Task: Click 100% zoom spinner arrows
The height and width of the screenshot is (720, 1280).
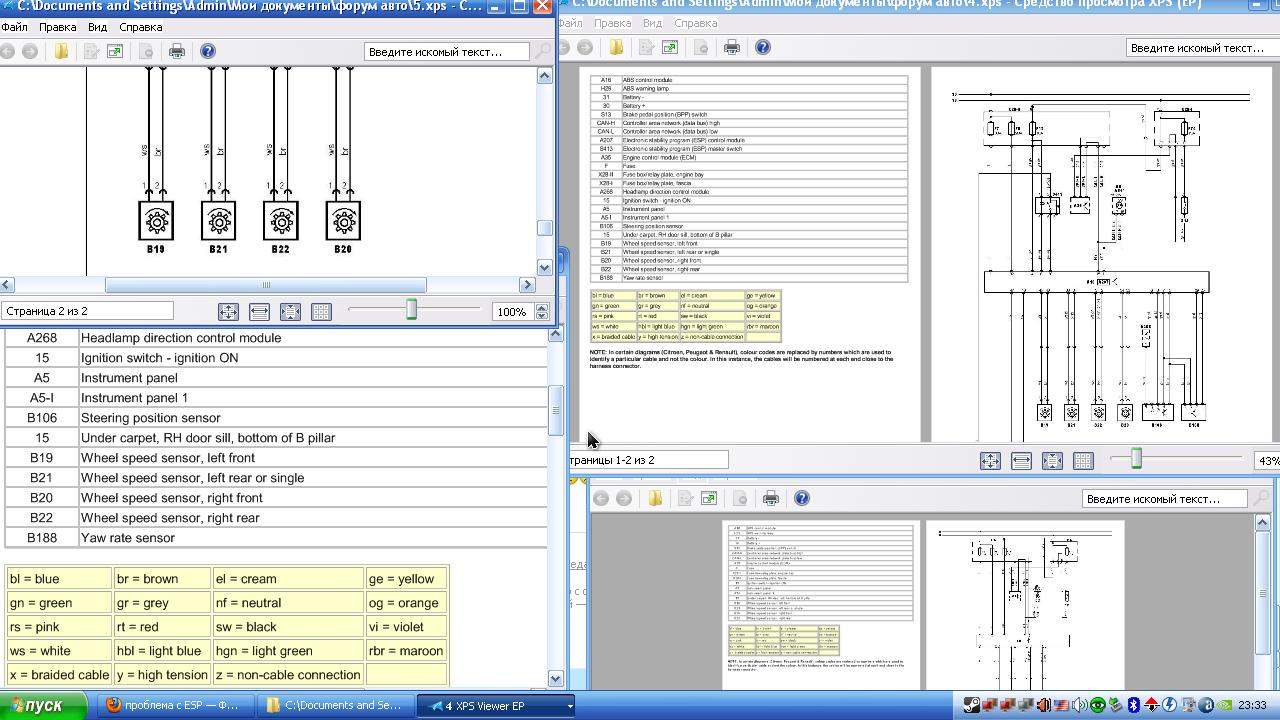Action: point(542,312)
